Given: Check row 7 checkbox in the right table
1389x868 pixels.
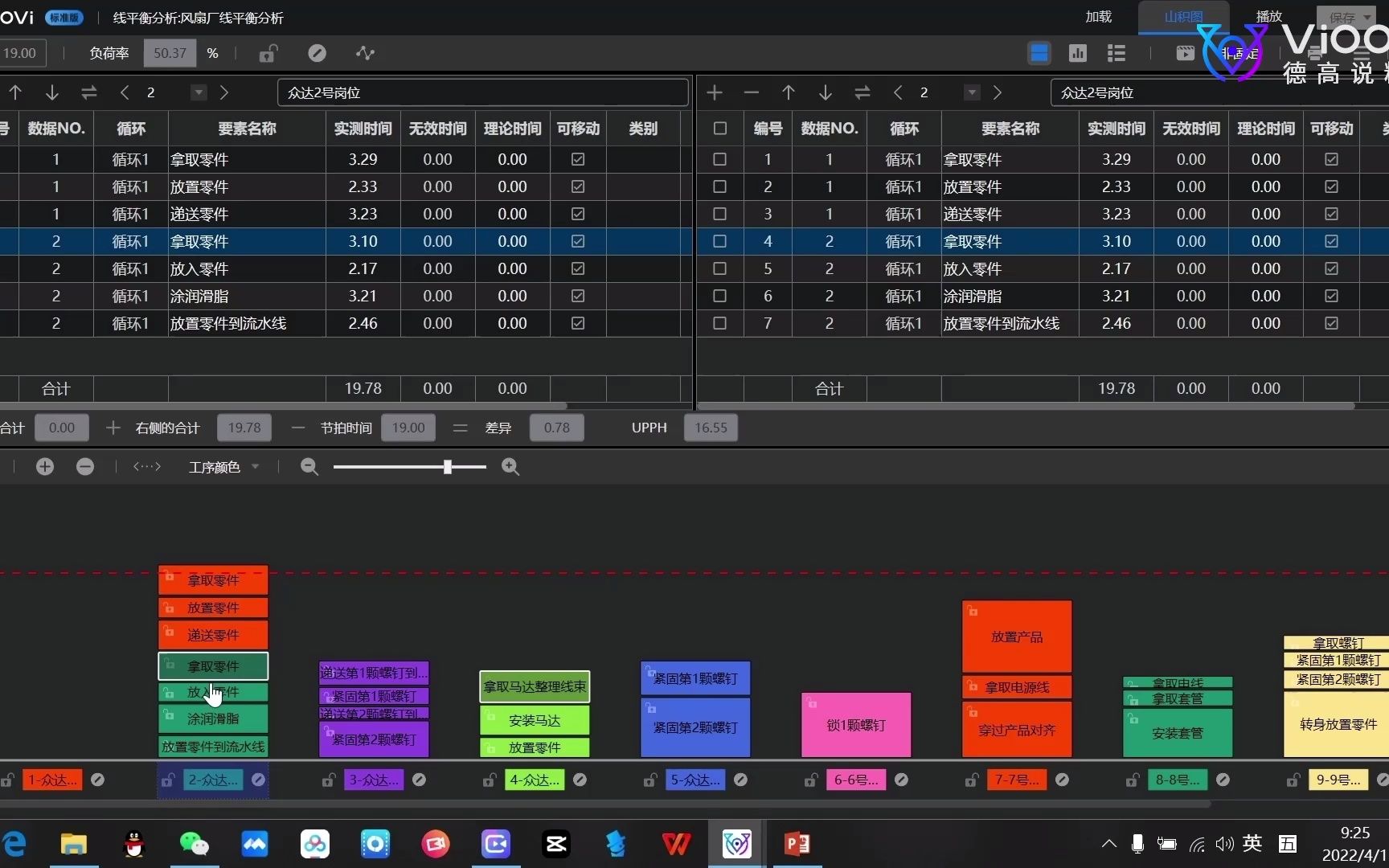Looking at the screenshot, I should (720, 323).
